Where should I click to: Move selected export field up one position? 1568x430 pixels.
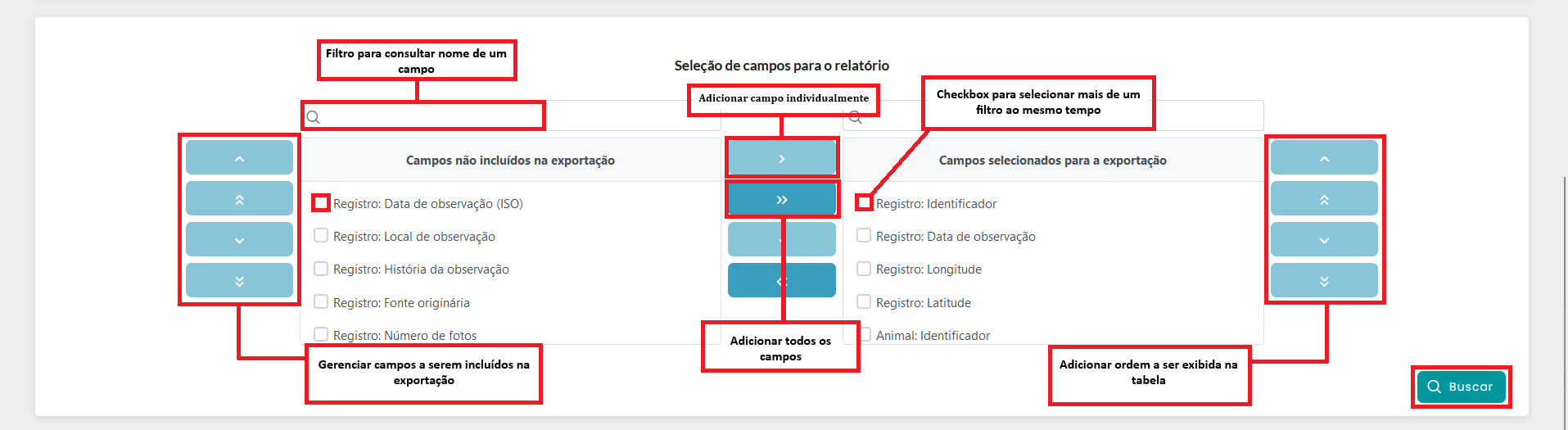tap(1324, 158)
